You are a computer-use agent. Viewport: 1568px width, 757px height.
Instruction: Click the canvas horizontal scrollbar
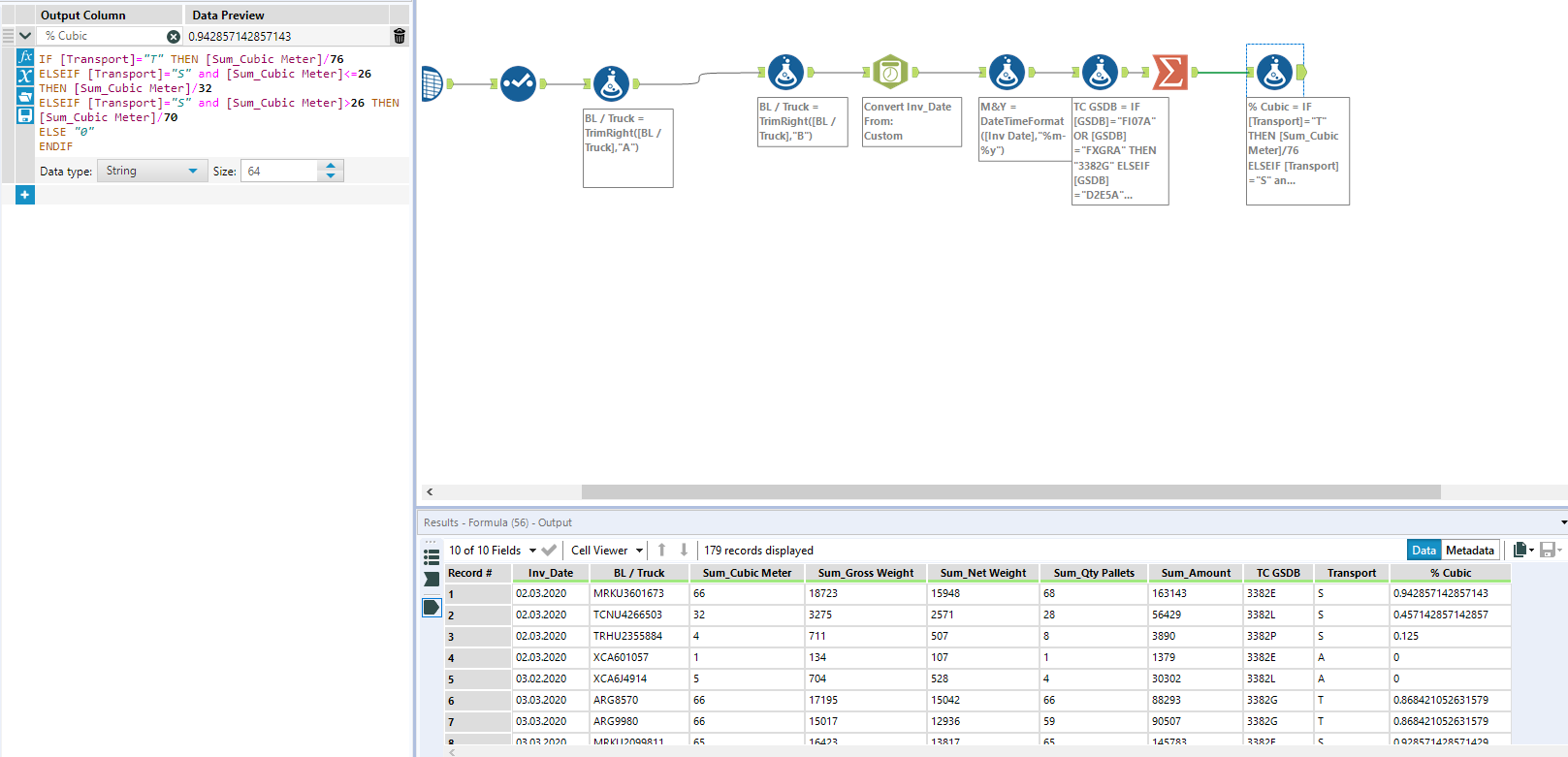point(1009,491)
